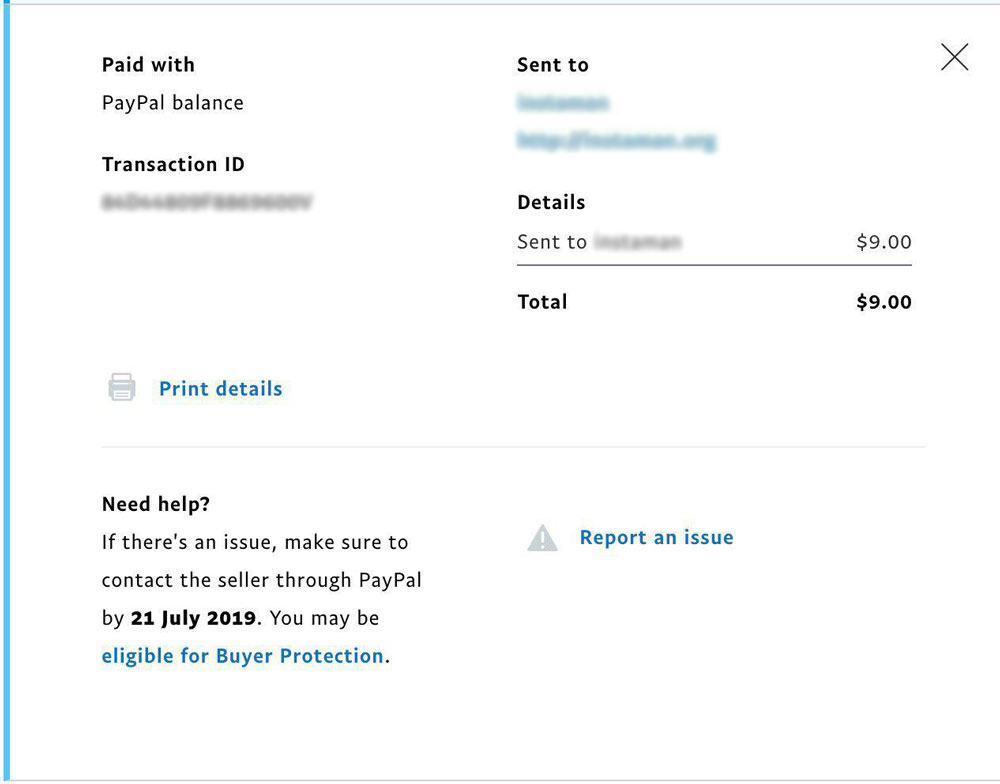The height and width of the screenshot is (784, 1000).
Task: Select the 21 July 2019 date
Action: click(x=193, y=618)
